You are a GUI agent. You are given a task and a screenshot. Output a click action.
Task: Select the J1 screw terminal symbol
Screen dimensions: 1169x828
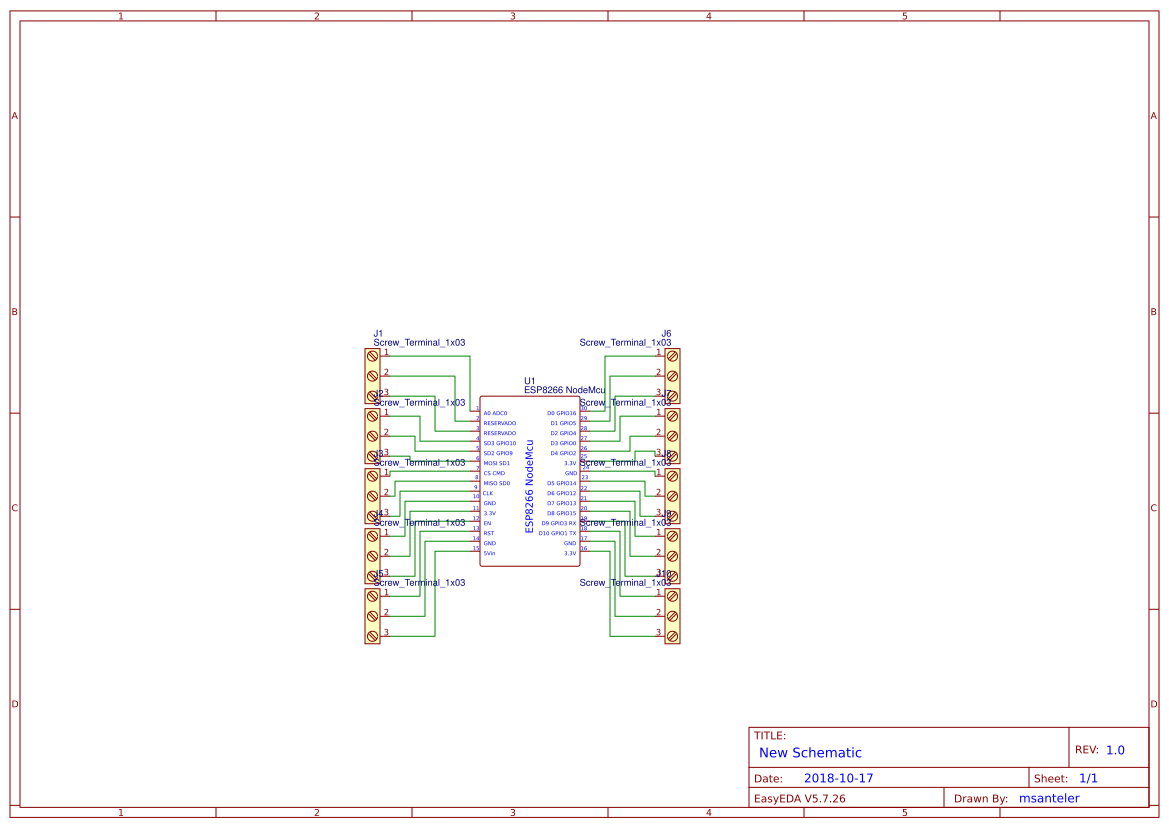tap(372, 376)
